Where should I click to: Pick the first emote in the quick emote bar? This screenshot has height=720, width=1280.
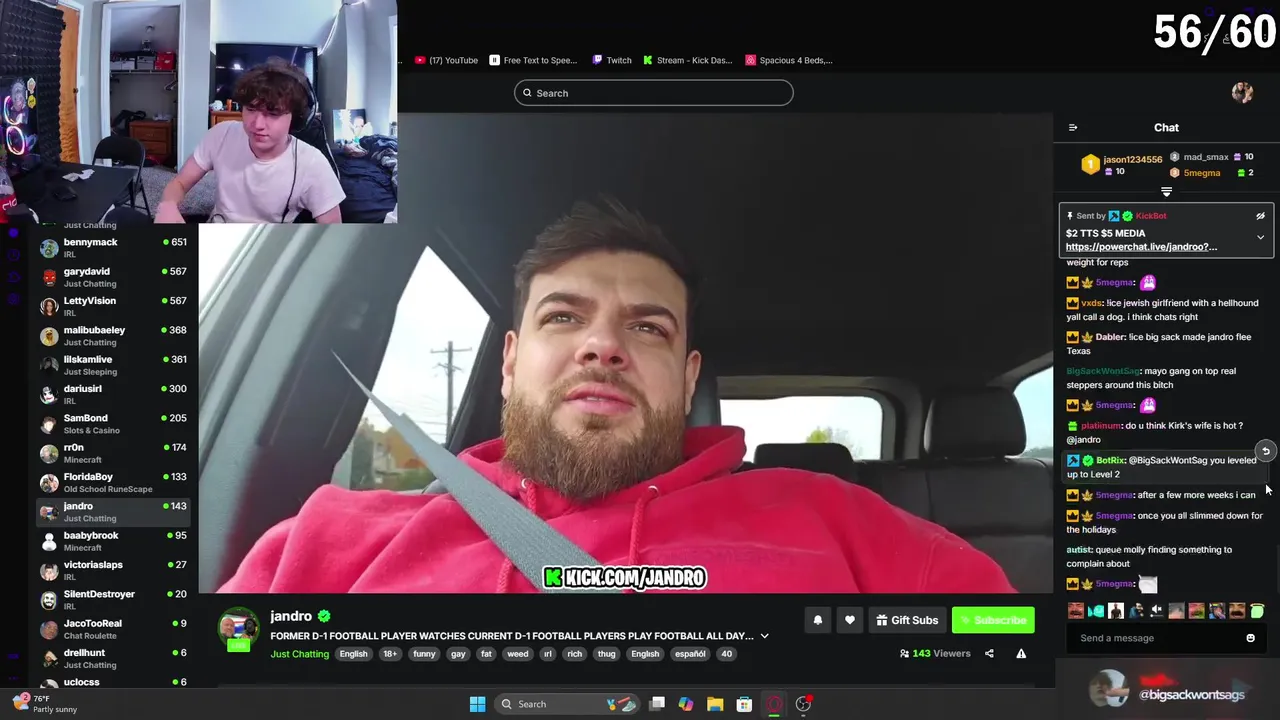[x=1075, y=611]
